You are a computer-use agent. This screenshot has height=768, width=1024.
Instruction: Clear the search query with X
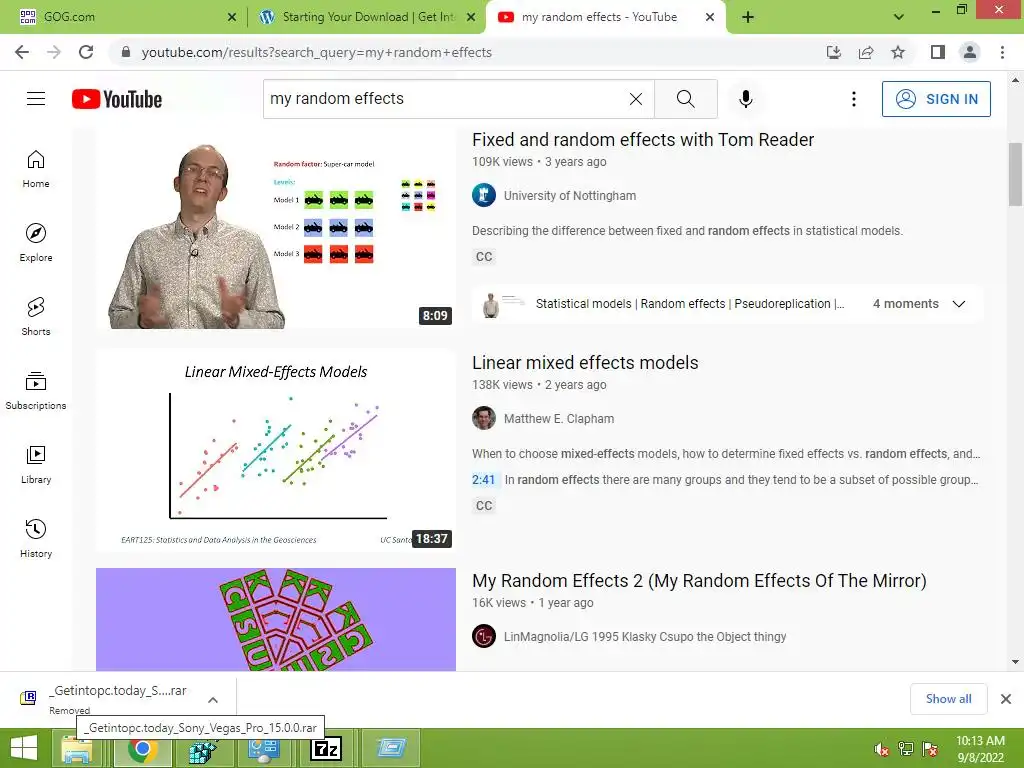click(635, 99)
